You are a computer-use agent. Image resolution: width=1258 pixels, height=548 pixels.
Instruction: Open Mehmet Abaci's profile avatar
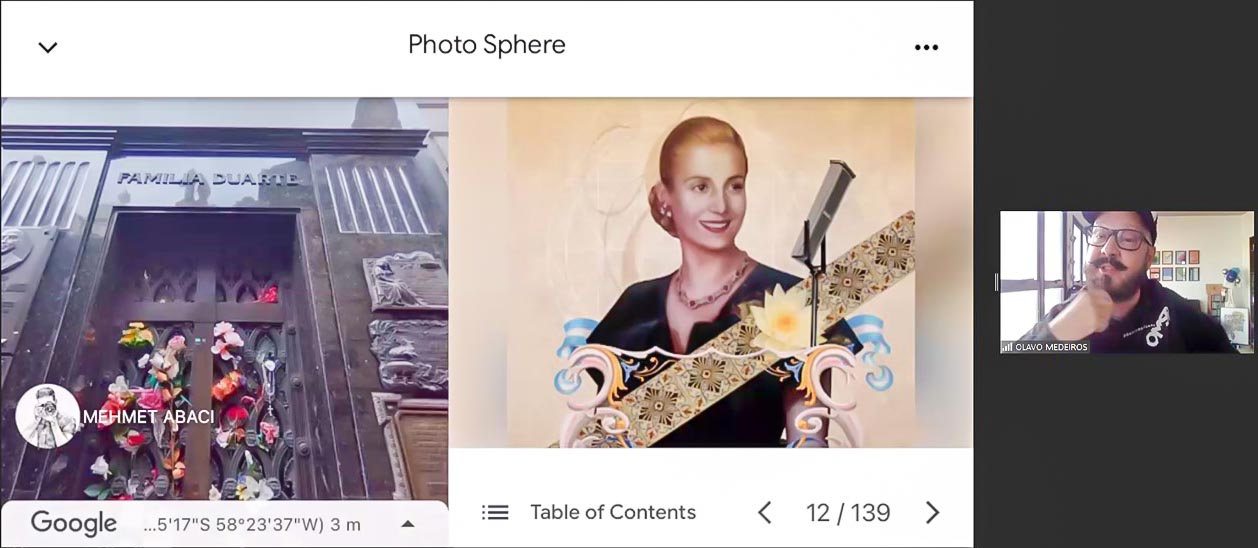[x=47, y=416]
